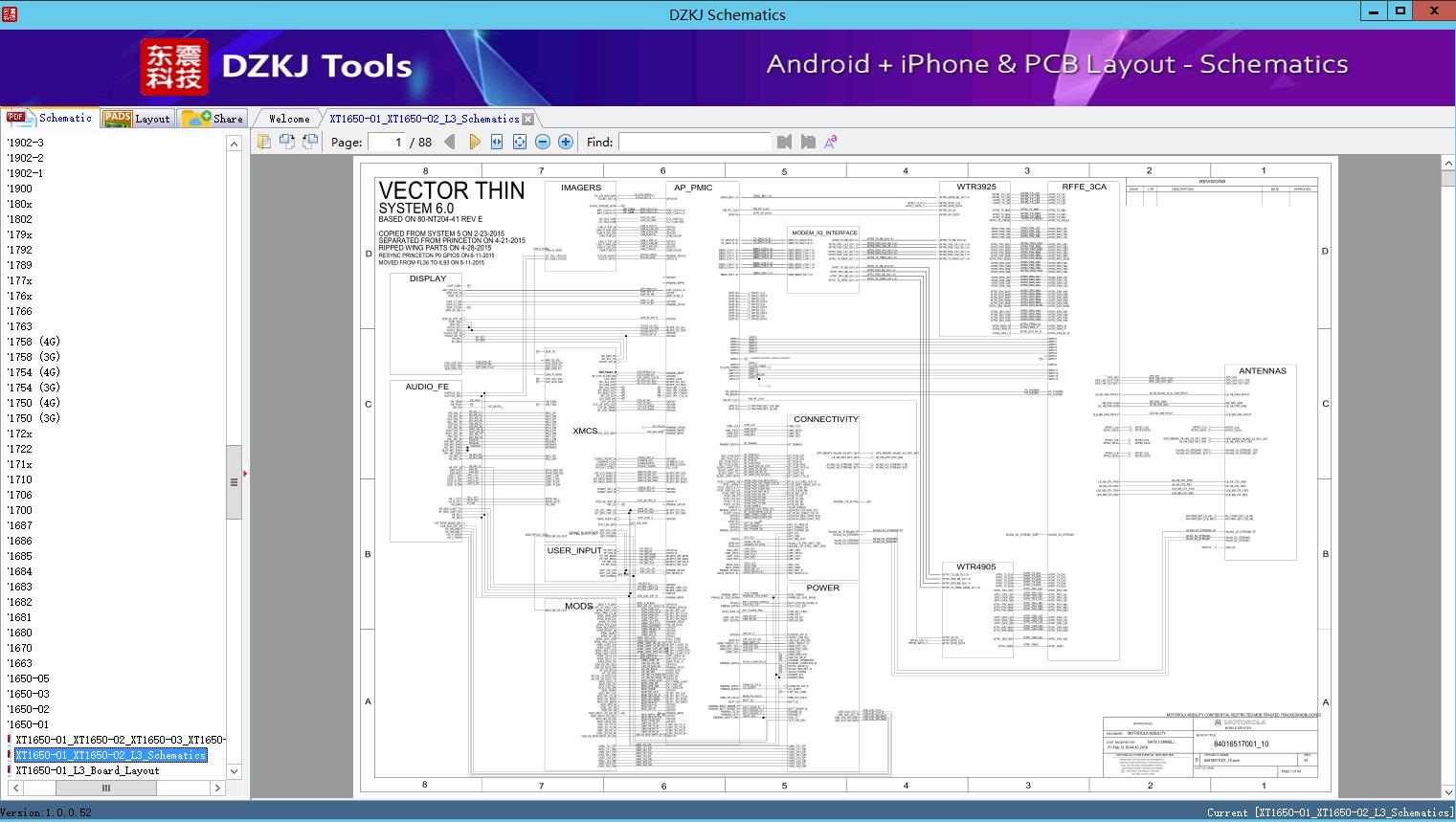Viewport: 1456px width, 822px height.
Task: Find next match icon
Action: tap(808, 142)
